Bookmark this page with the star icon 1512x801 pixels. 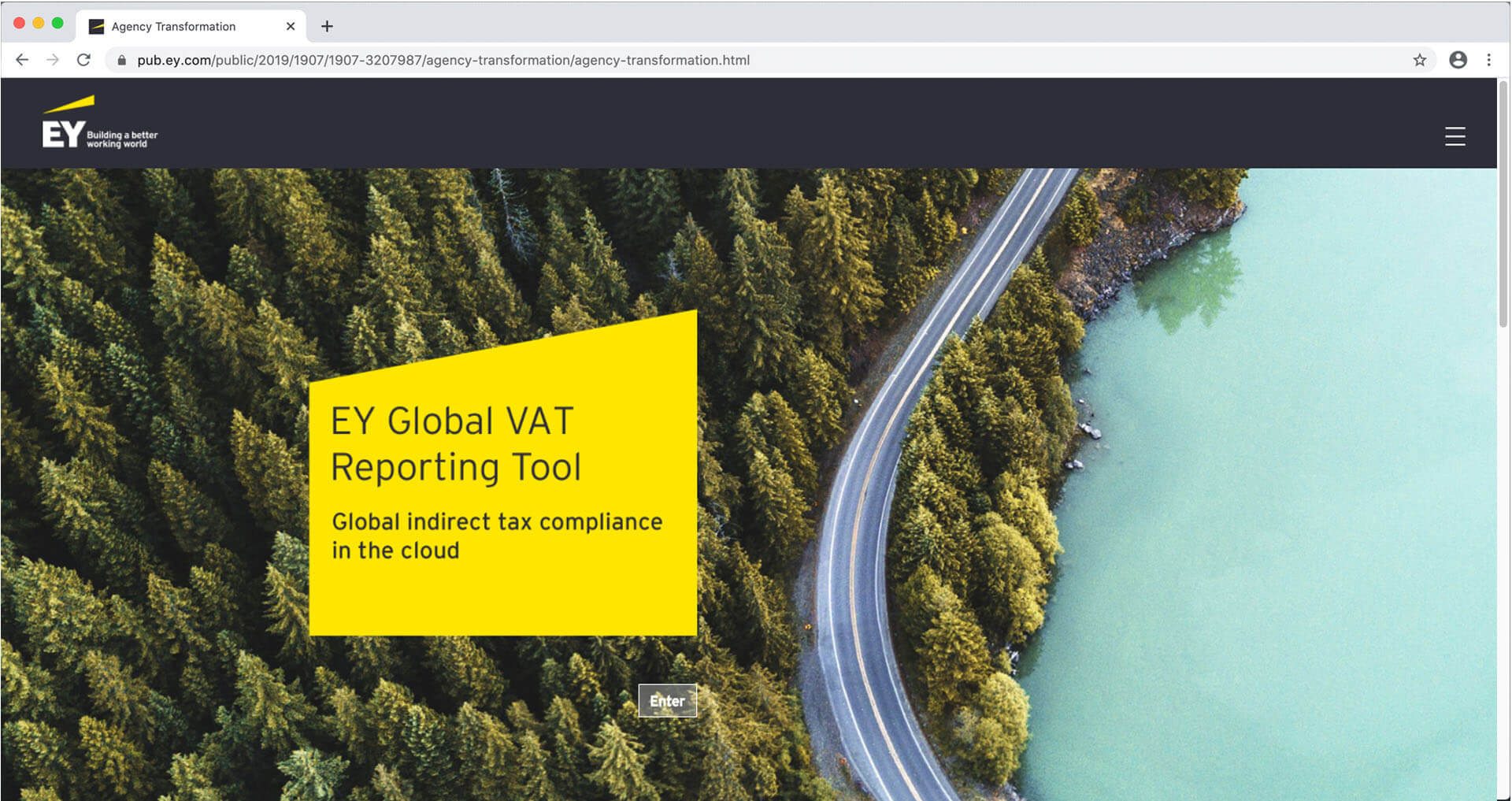(x=1419, y=60)
